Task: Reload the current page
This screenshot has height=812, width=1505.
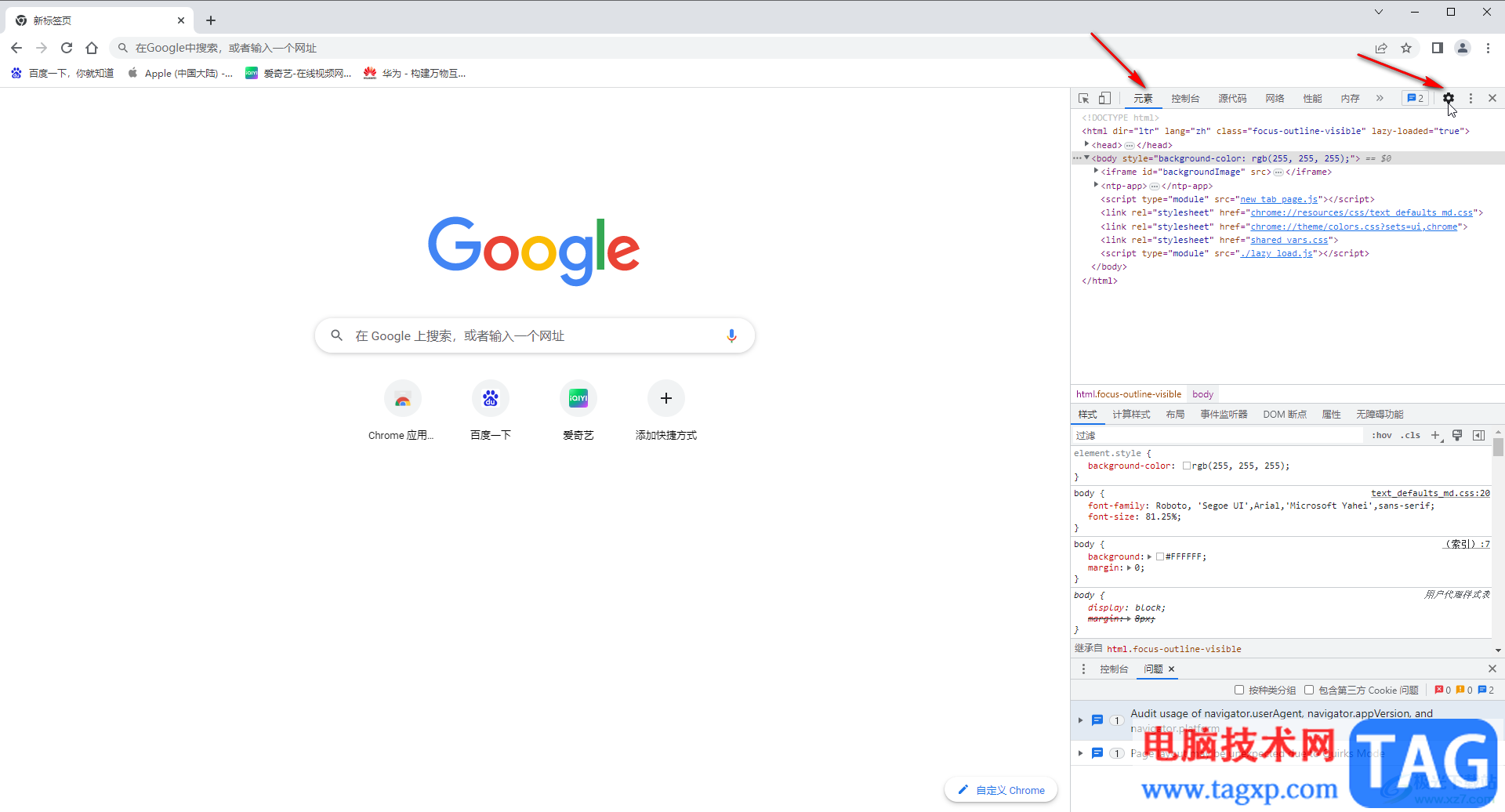Action: 67,48
